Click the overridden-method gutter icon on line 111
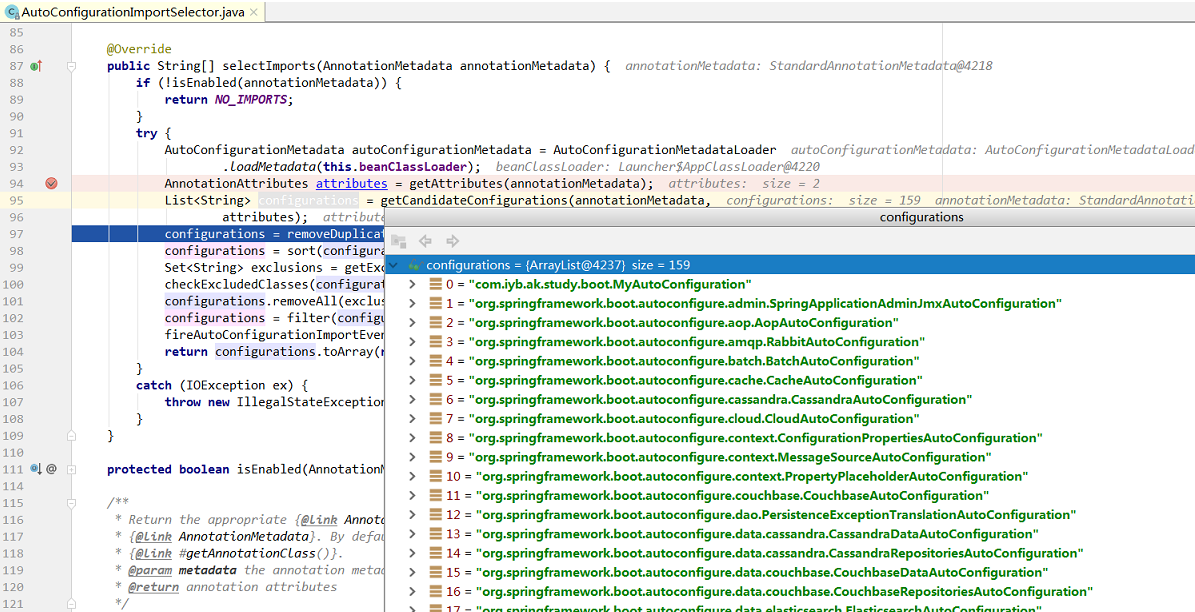 36,469
